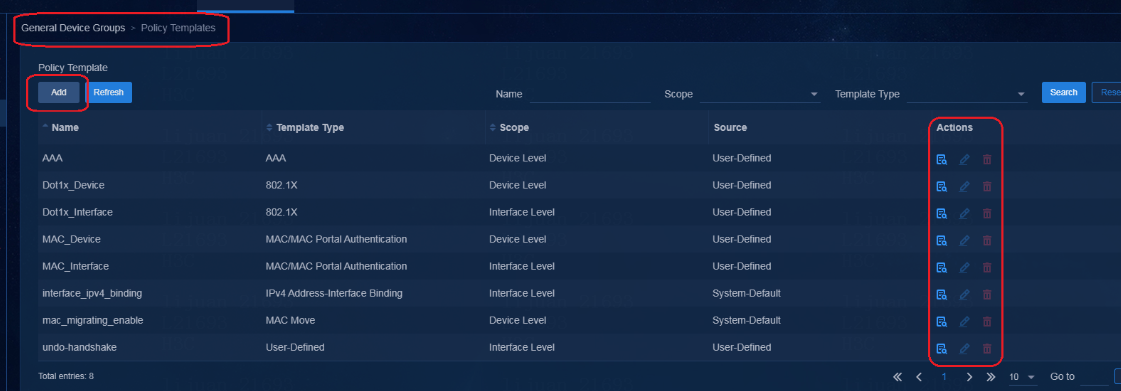The image size is (1121, 391).
Task: Edit the mac_migrating_enable template
Action: coord(964,322)
